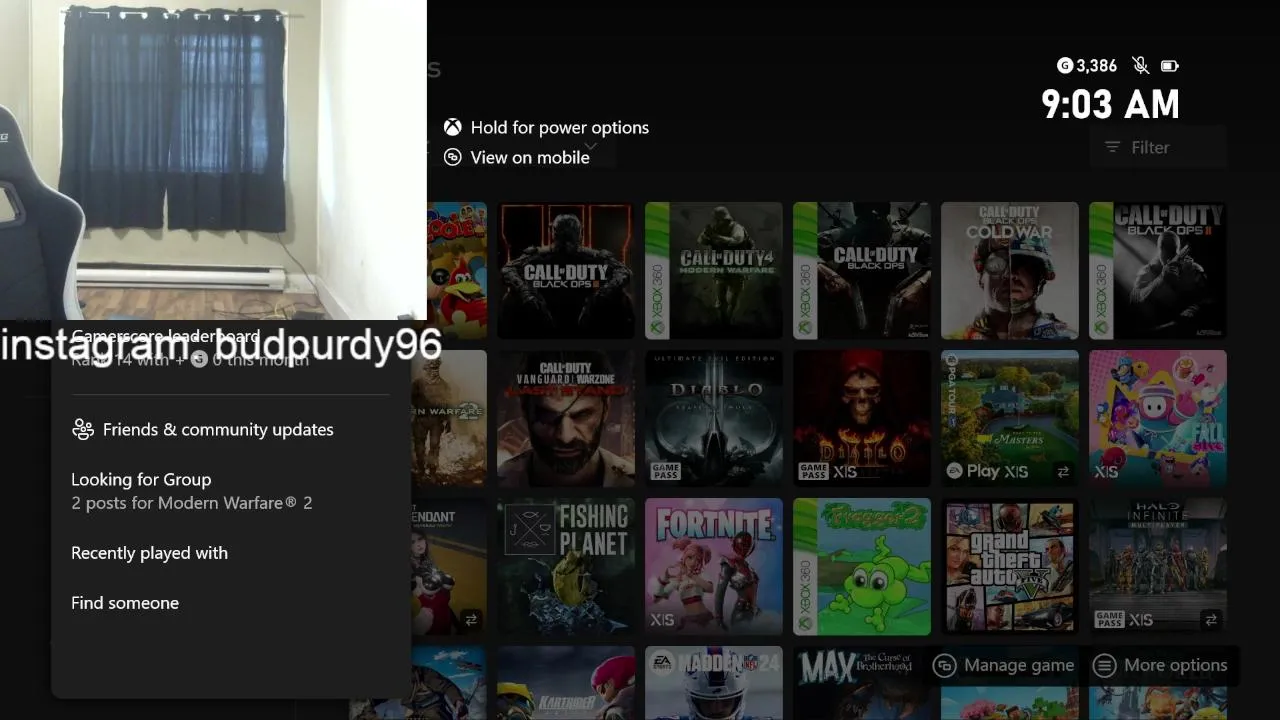Click the X|S badge on Fortnite tile
This screenshot has width=1280, height=720.
tap(662, 620)
